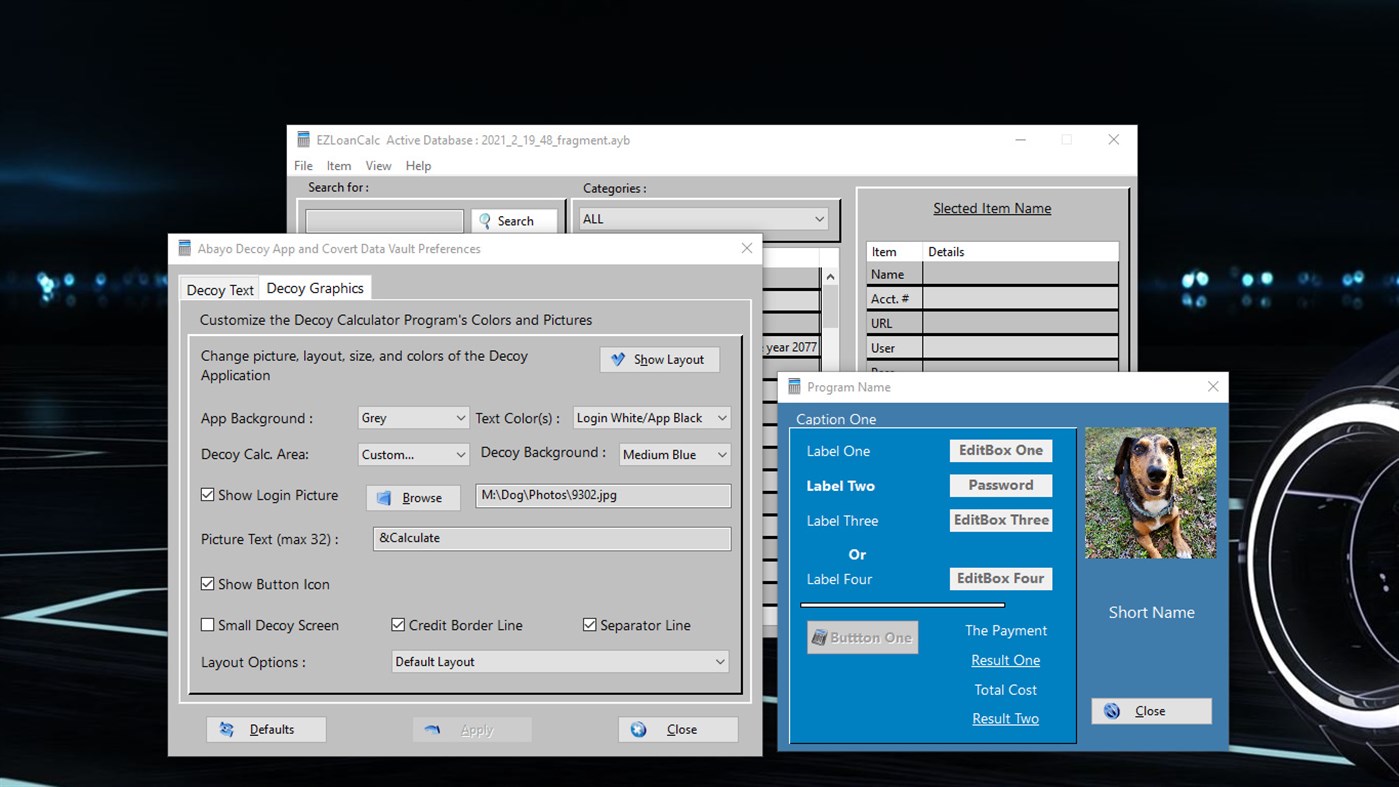This screenshot has width=1399, height=787.
Task: Disable the Separator Line checkbox
Action: [x=590, y=625]
